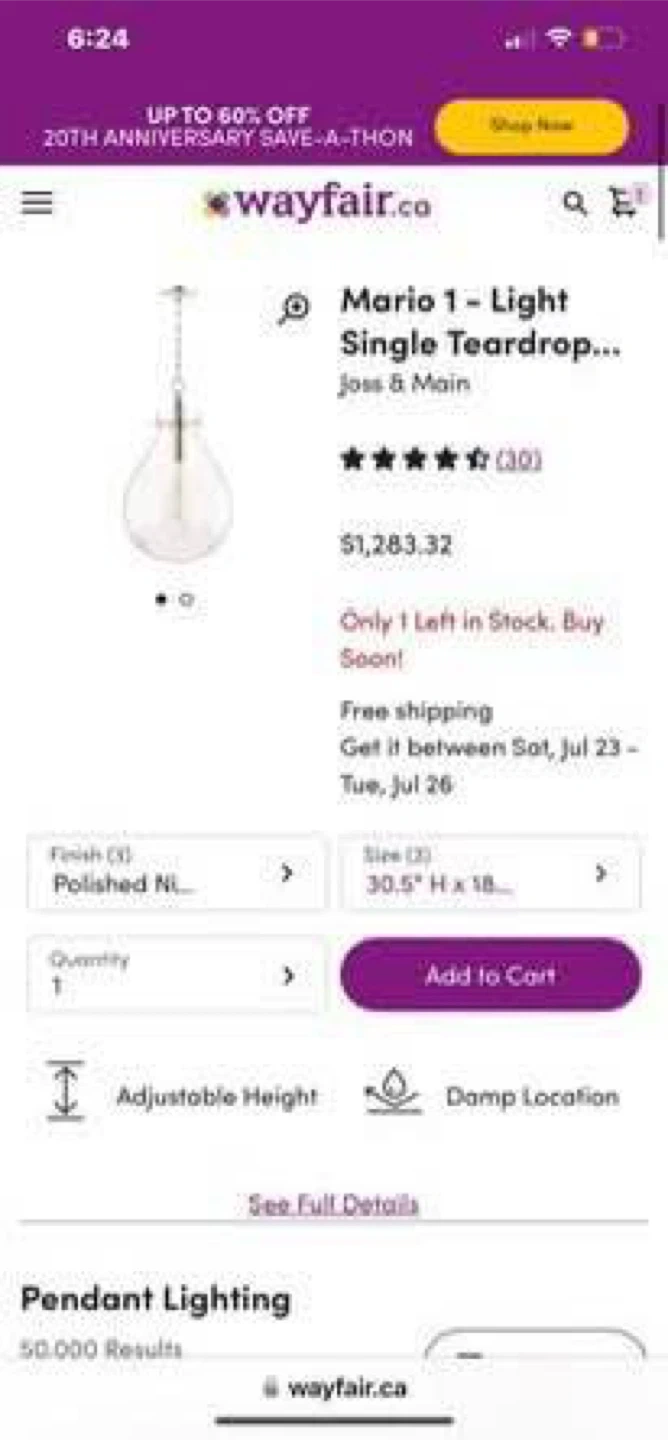Open the See Full Details link

(x=333, y=1203)
